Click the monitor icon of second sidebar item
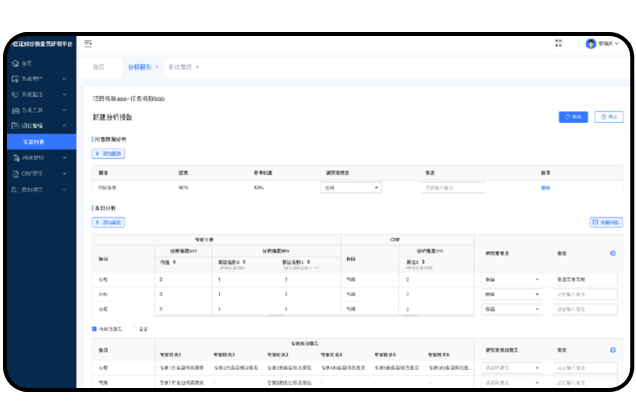Image resolution: width=636 pixels, height=420 pixels. pyautogui.click(x=15, y=79)
